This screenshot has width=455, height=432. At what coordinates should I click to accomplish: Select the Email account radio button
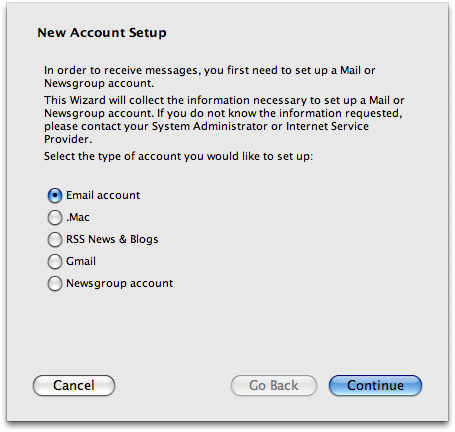55,196
